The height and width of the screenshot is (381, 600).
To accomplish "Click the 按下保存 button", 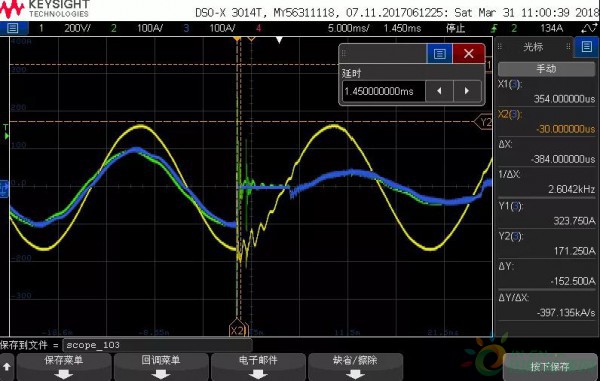I will (549, 367).
